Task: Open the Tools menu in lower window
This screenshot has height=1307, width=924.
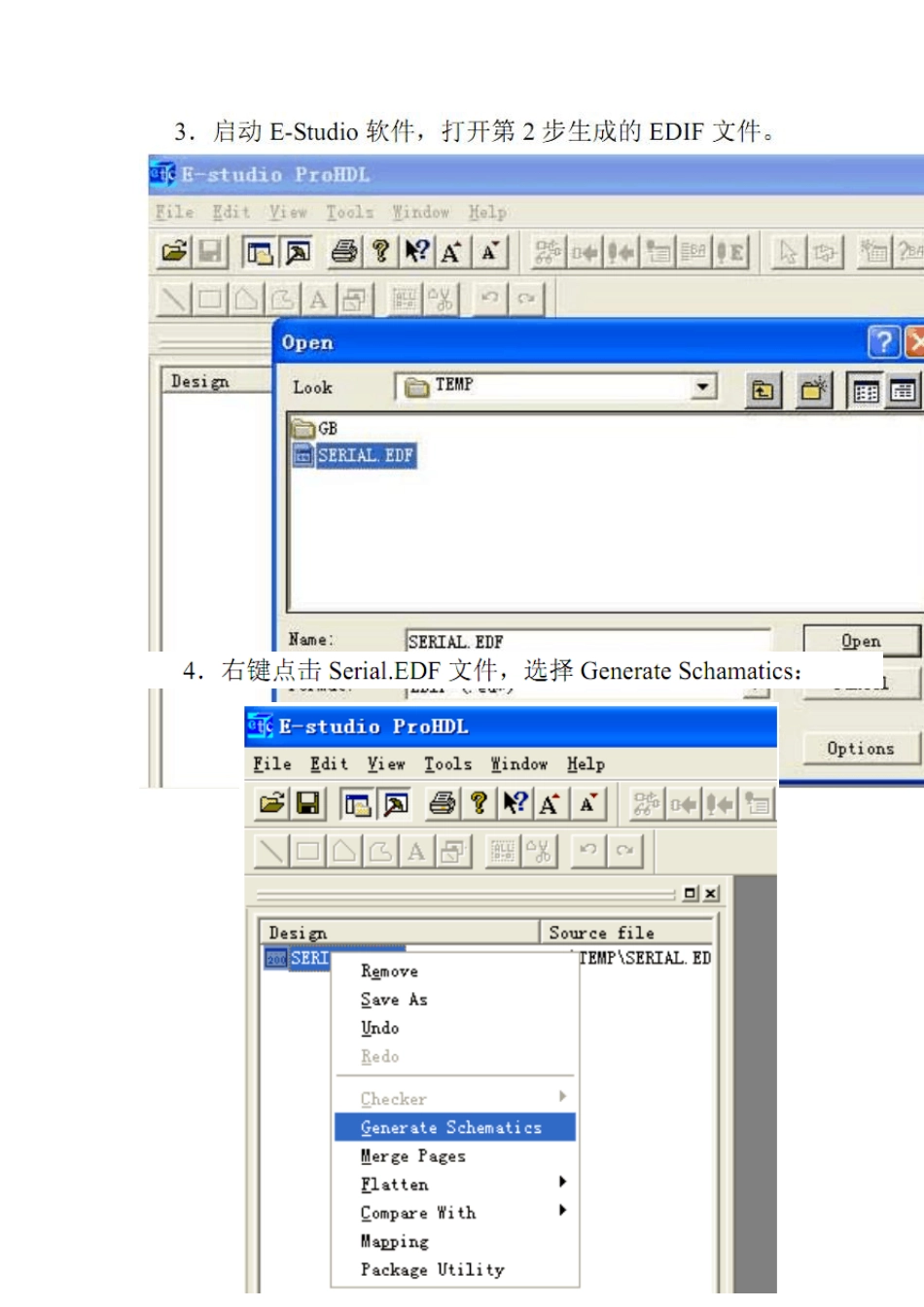Action: (447, 764)
